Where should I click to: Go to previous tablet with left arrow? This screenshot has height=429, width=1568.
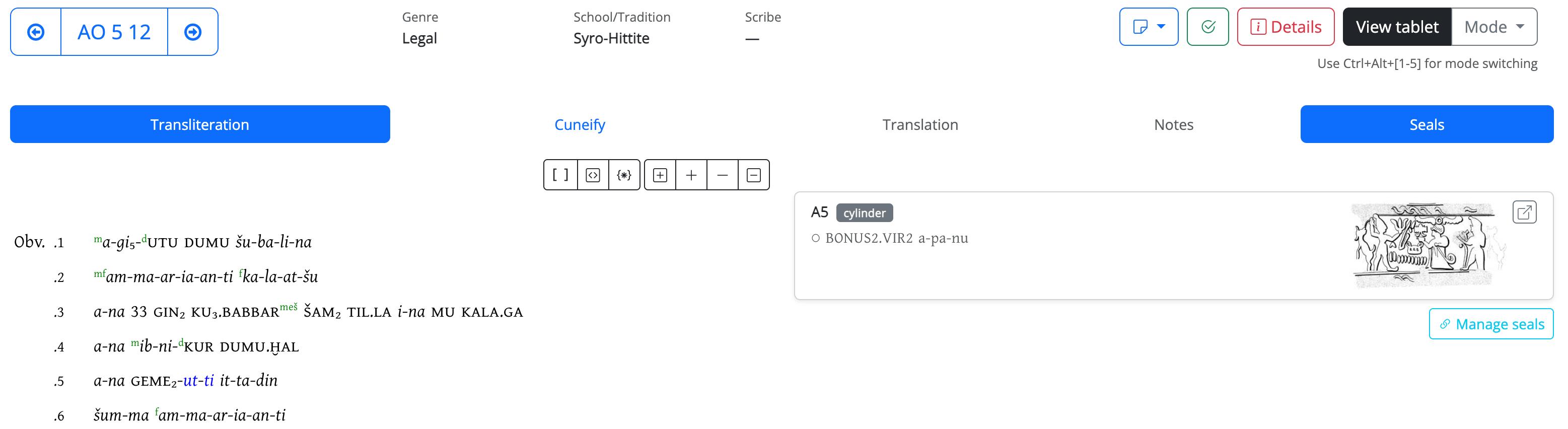coord(36,32)
